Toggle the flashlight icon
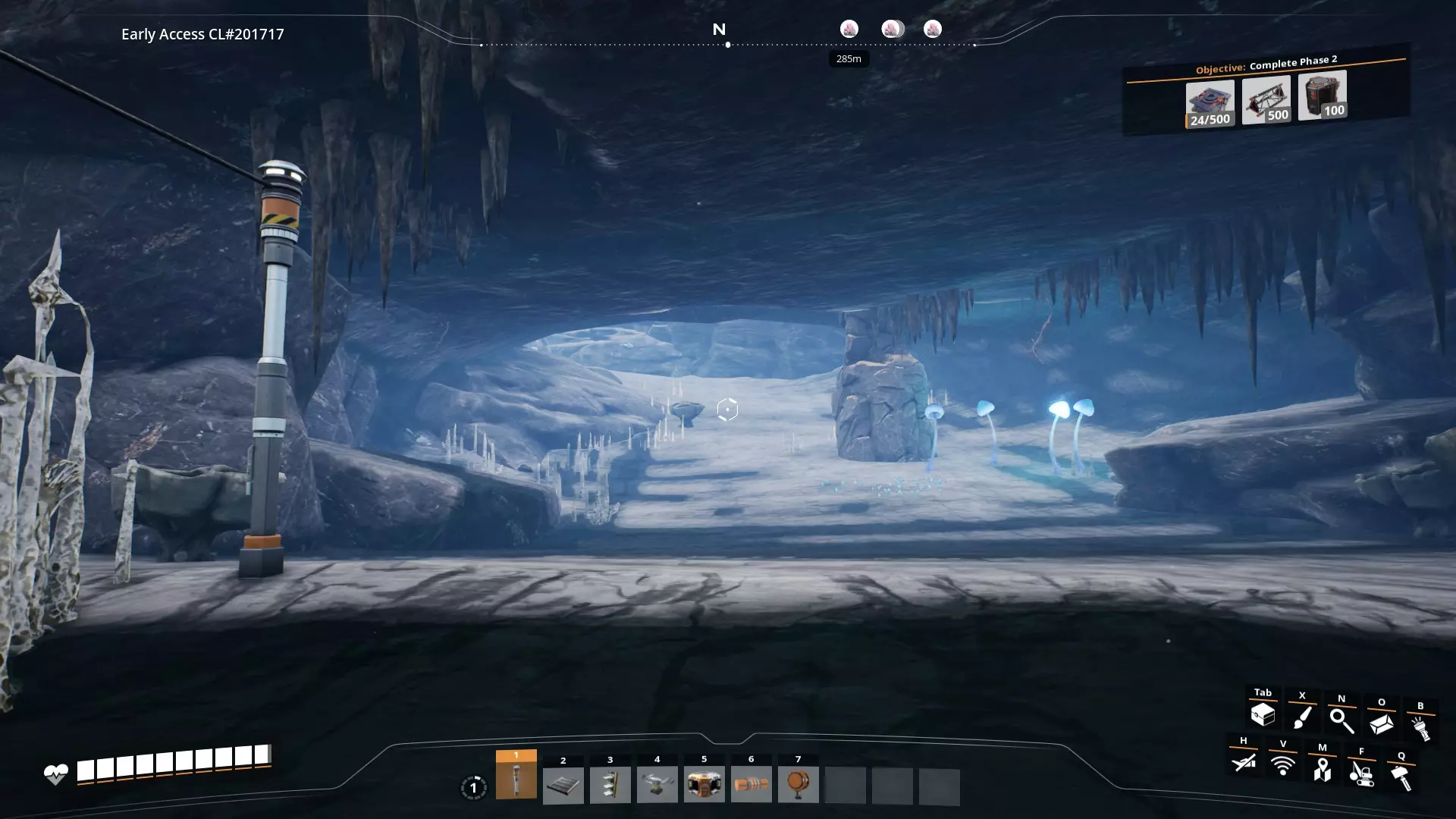1456x819 pixels. (x=1420, y=728)
